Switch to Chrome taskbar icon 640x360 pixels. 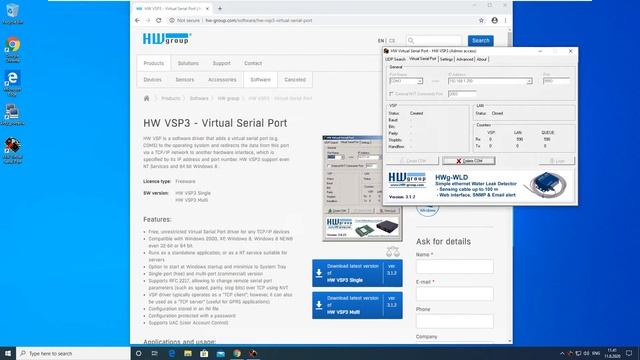237,353
